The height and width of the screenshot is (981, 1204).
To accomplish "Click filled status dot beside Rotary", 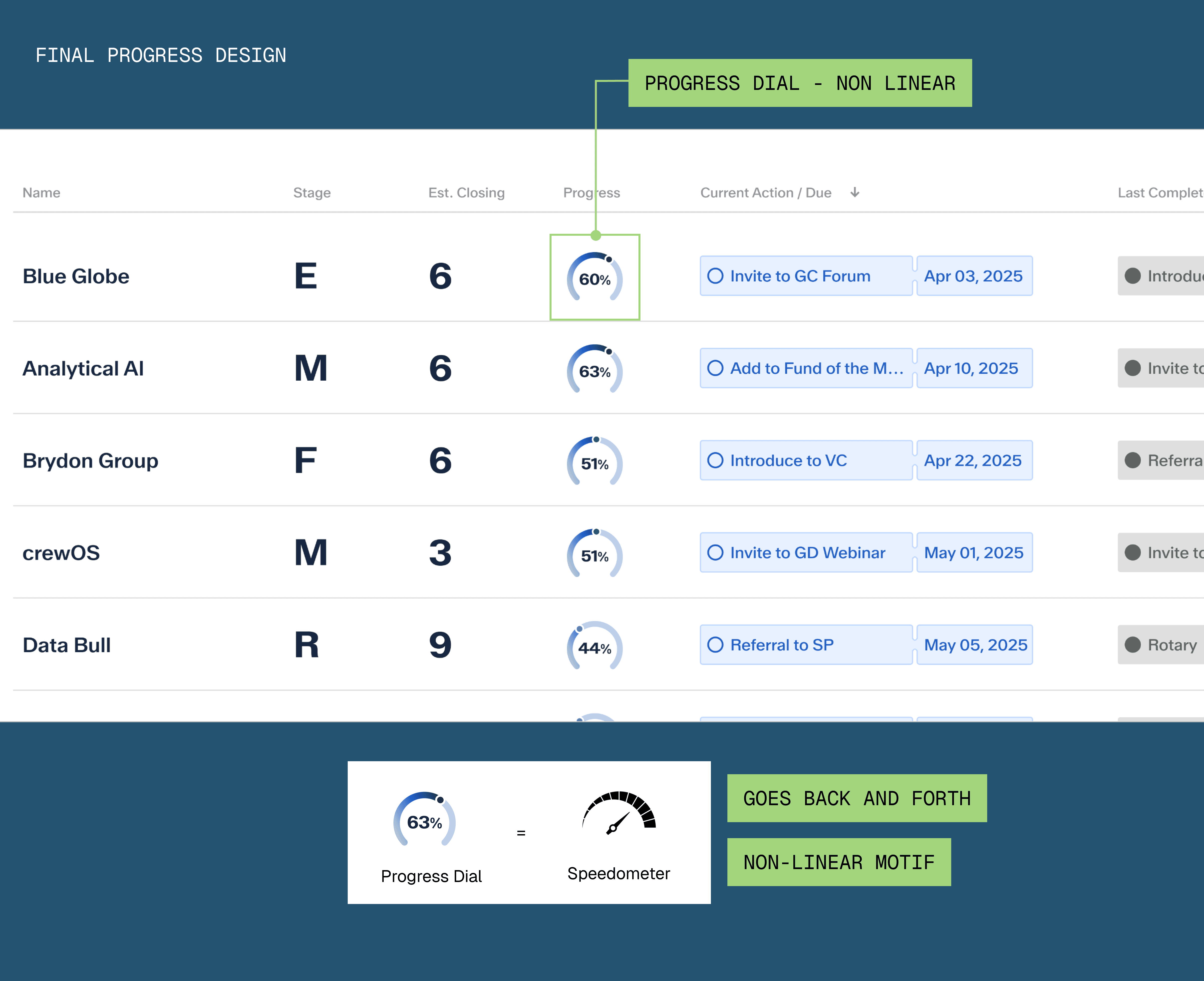I will (x=1132, y=645).
